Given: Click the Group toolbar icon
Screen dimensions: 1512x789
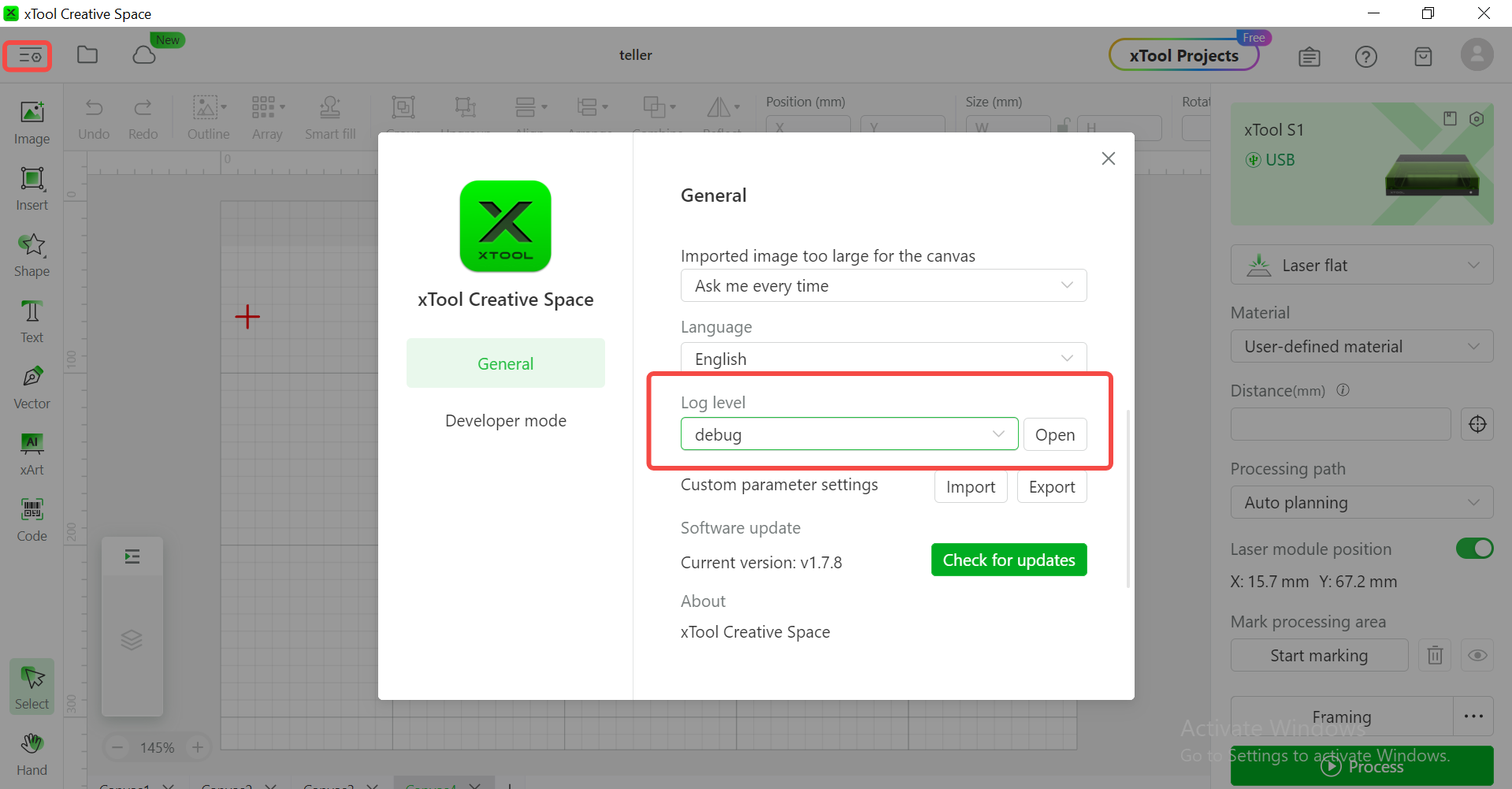Looking at the screenshot, I should pyautogui.click(x=403, y=109).
